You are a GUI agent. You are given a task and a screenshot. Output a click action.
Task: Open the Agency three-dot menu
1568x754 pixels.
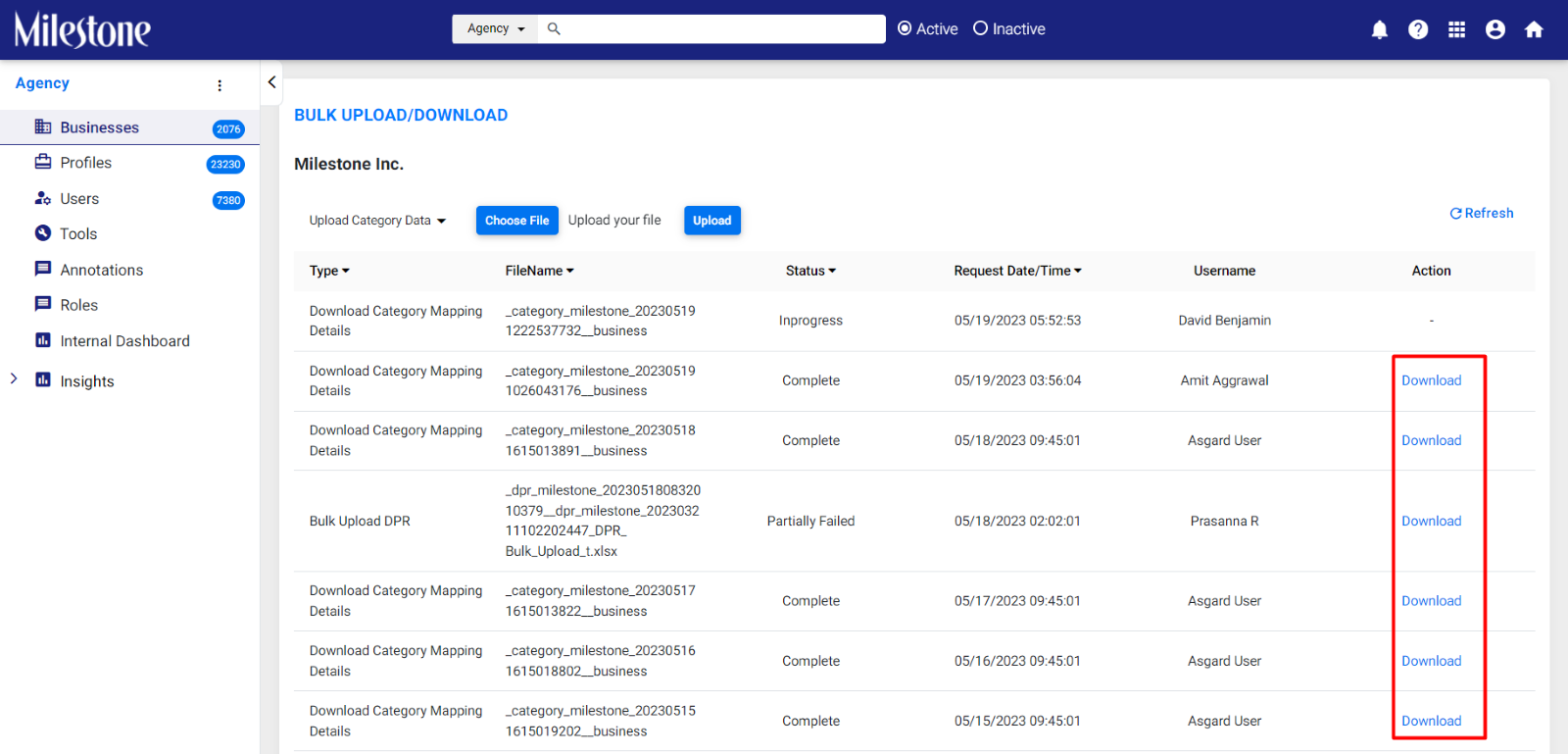220,85
